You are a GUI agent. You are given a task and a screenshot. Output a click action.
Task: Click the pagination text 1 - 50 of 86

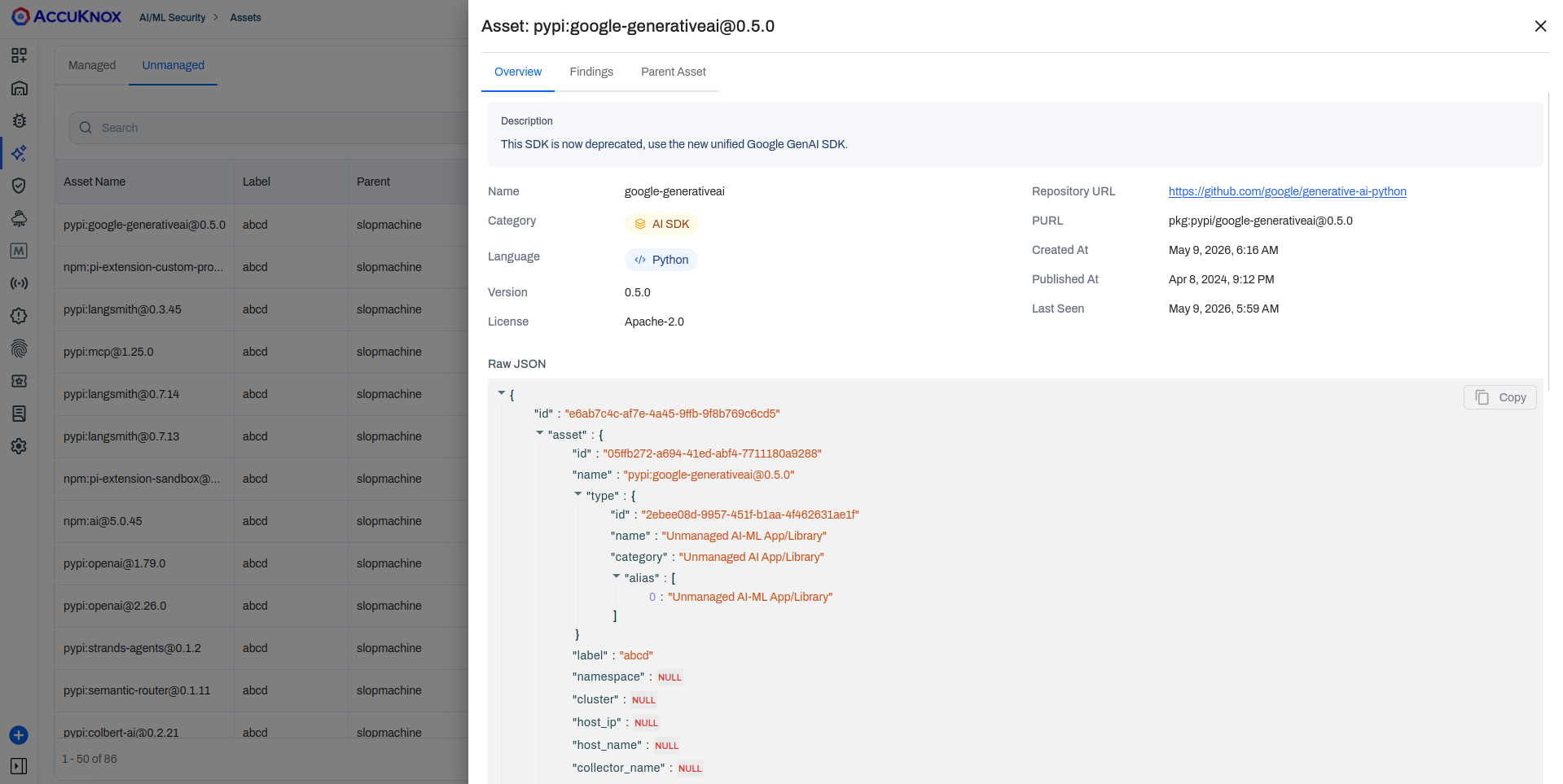pyautogui.click(x=90, y=759)
